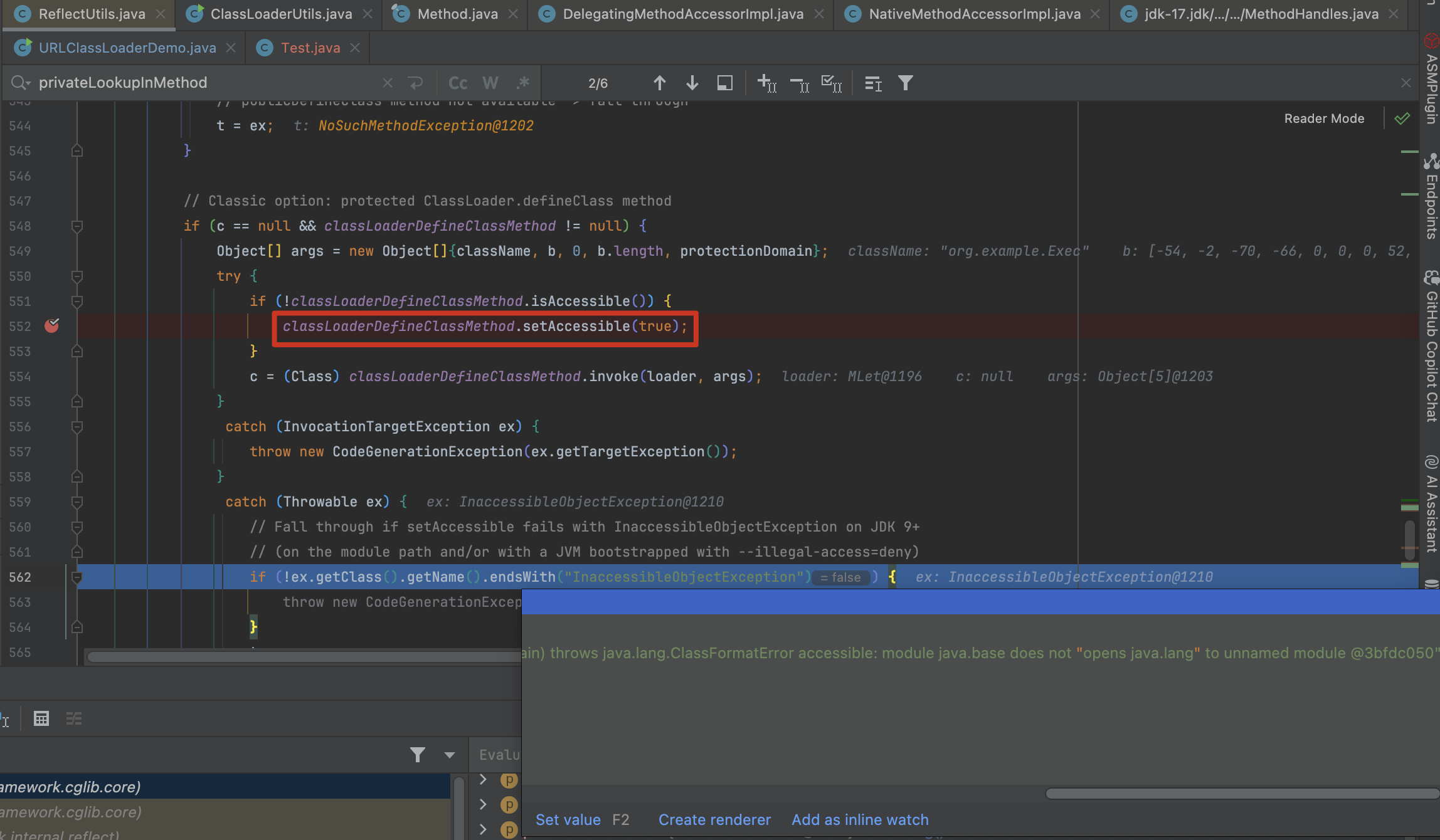Toggle the breakpoint on line 552
The height and width of the screenshot is (840, 1440).
[51, 326]
